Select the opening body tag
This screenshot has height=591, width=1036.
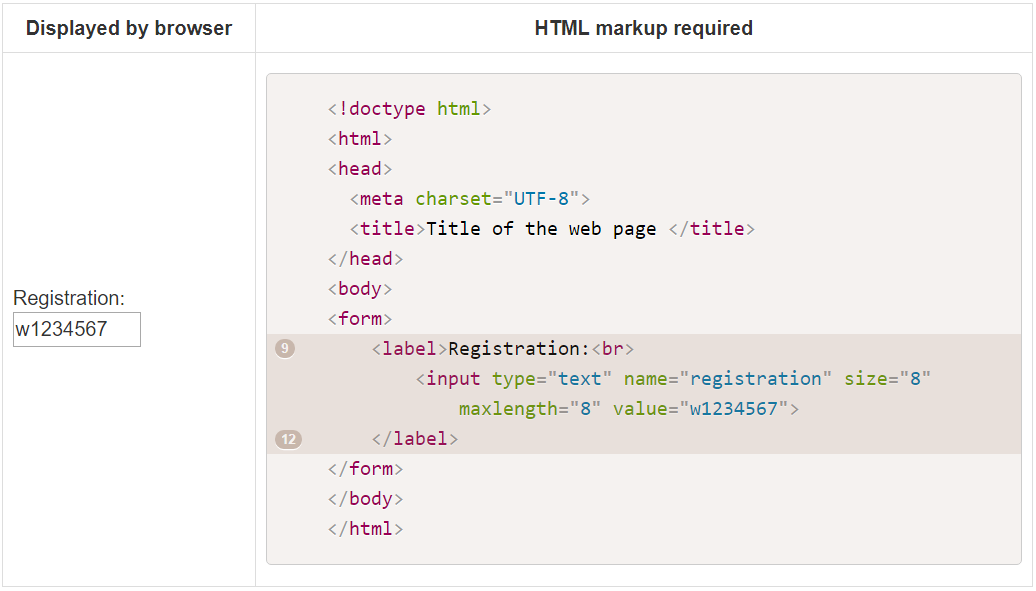click(359, 288)
